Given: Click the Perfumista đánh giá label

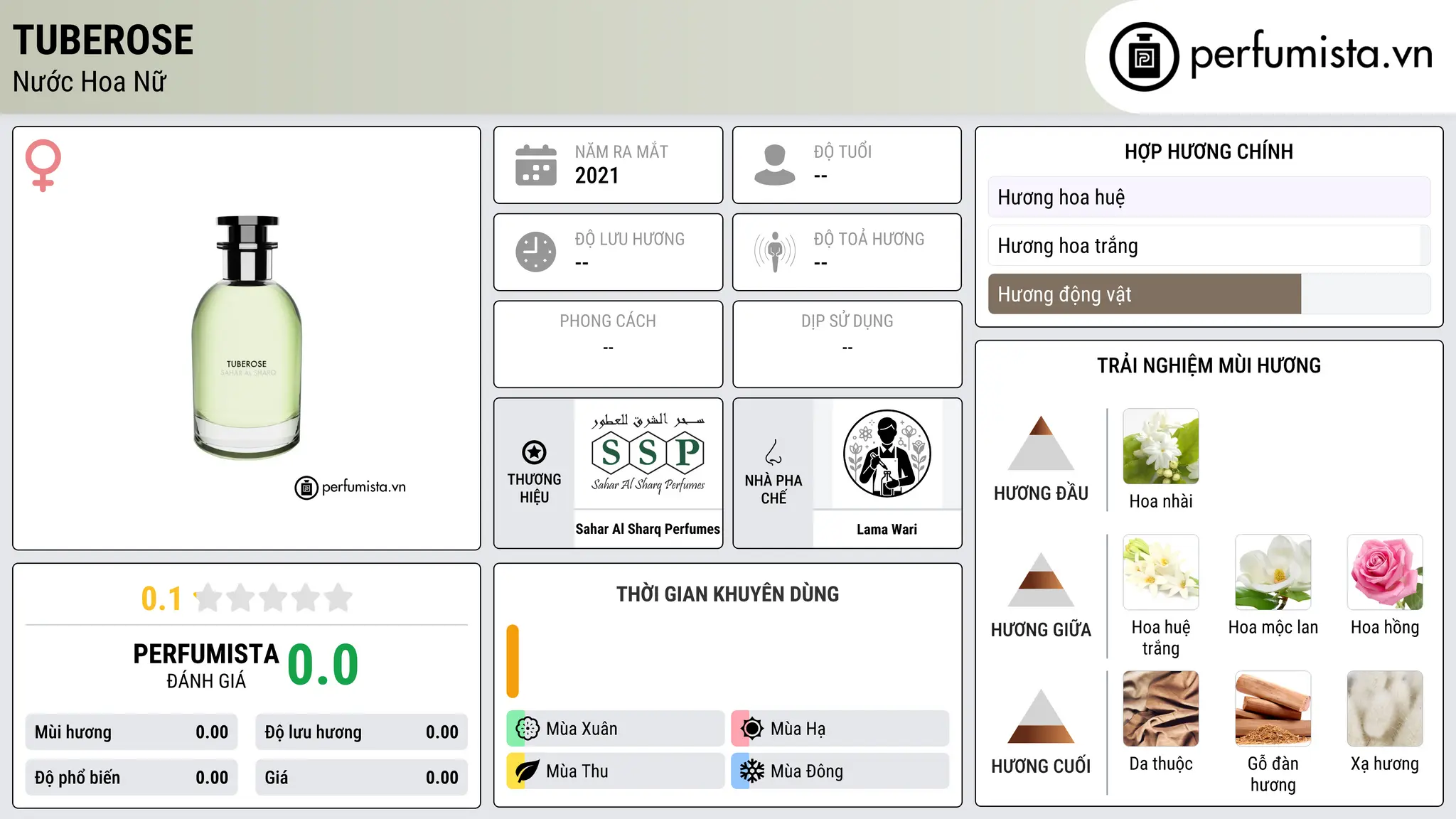Looking at the screenshot, I should click(206, 666).
